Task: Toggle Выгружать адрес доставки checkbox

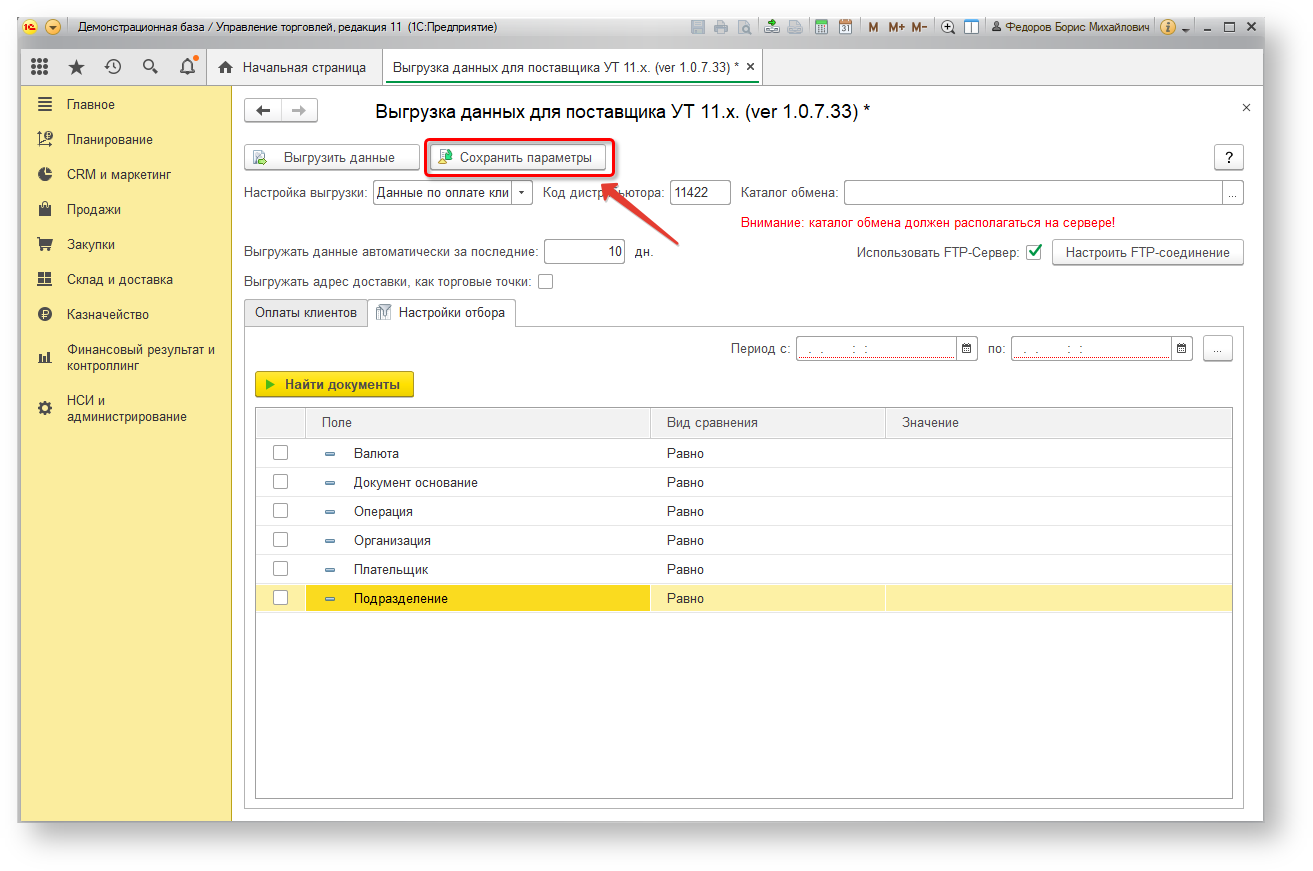Action: click(545, 282)
